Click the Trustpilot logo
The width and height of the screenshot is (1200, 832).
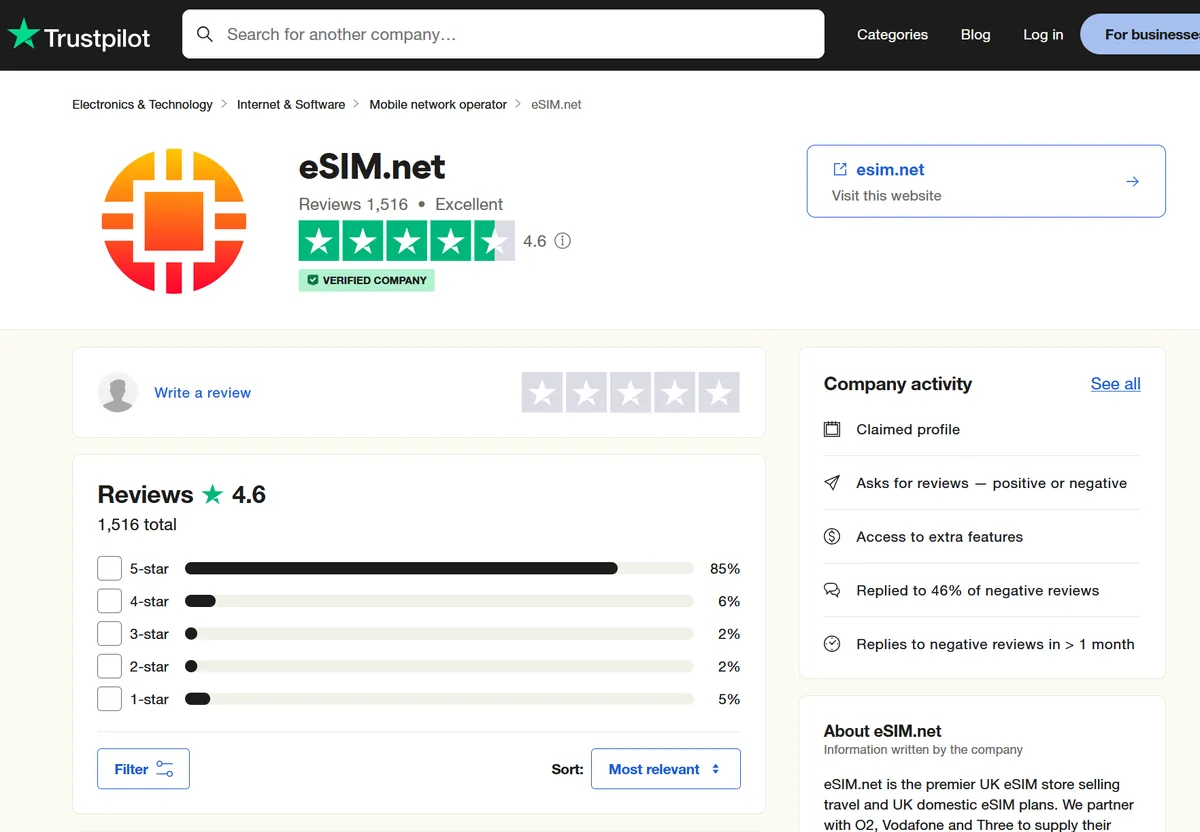pyautogui.click(x=79, y=36)
